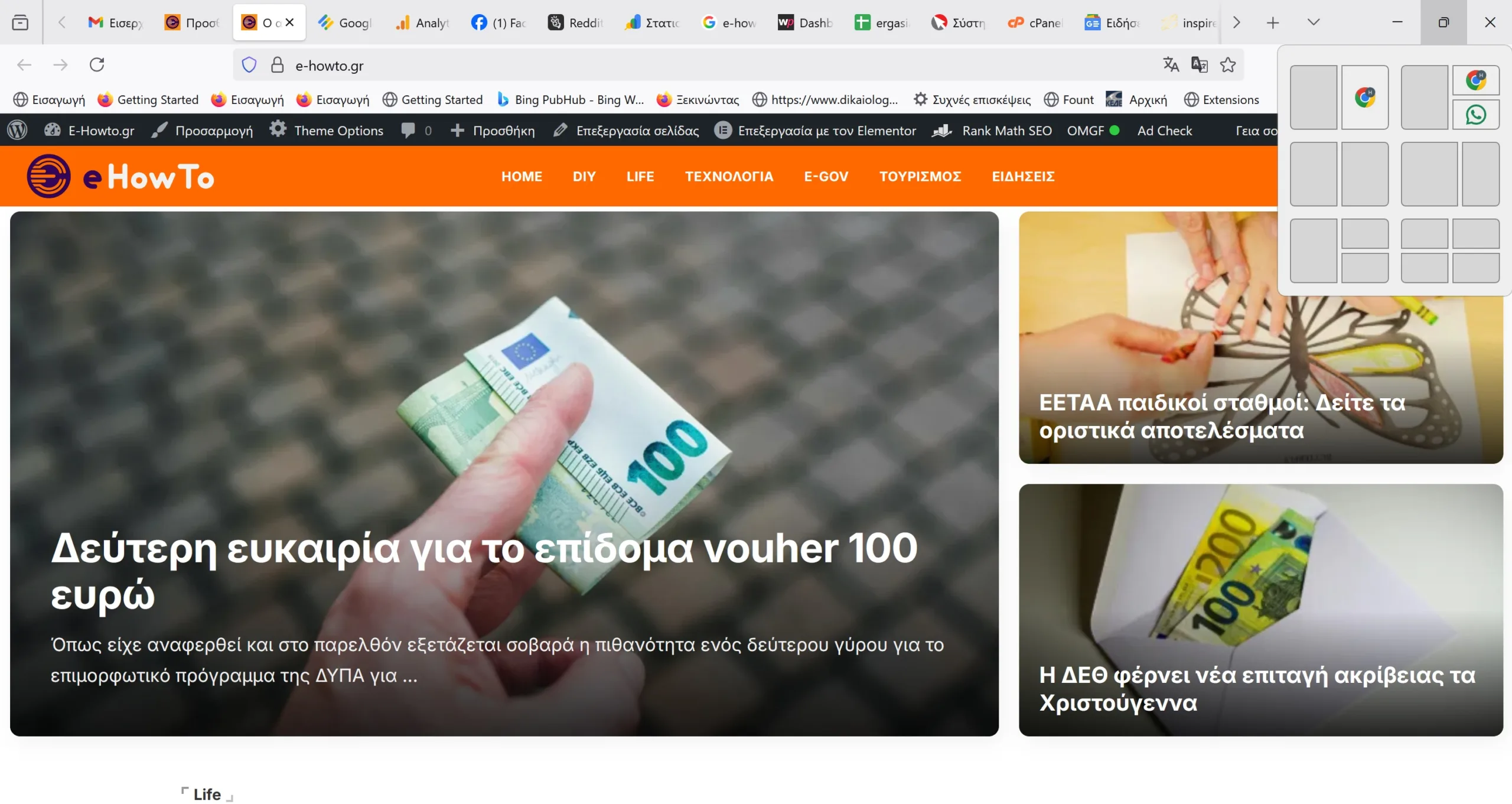Click the OMGF status indicator item

1093,131
